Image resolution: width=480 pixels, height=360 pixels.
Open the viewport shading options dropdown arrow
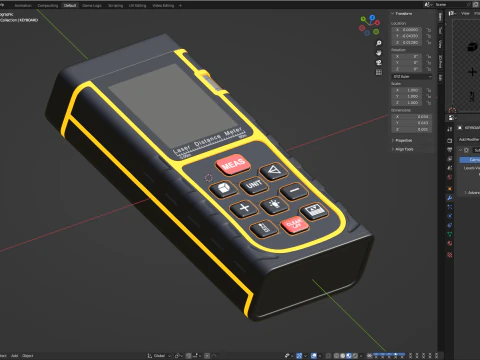[x=361, y=356]
